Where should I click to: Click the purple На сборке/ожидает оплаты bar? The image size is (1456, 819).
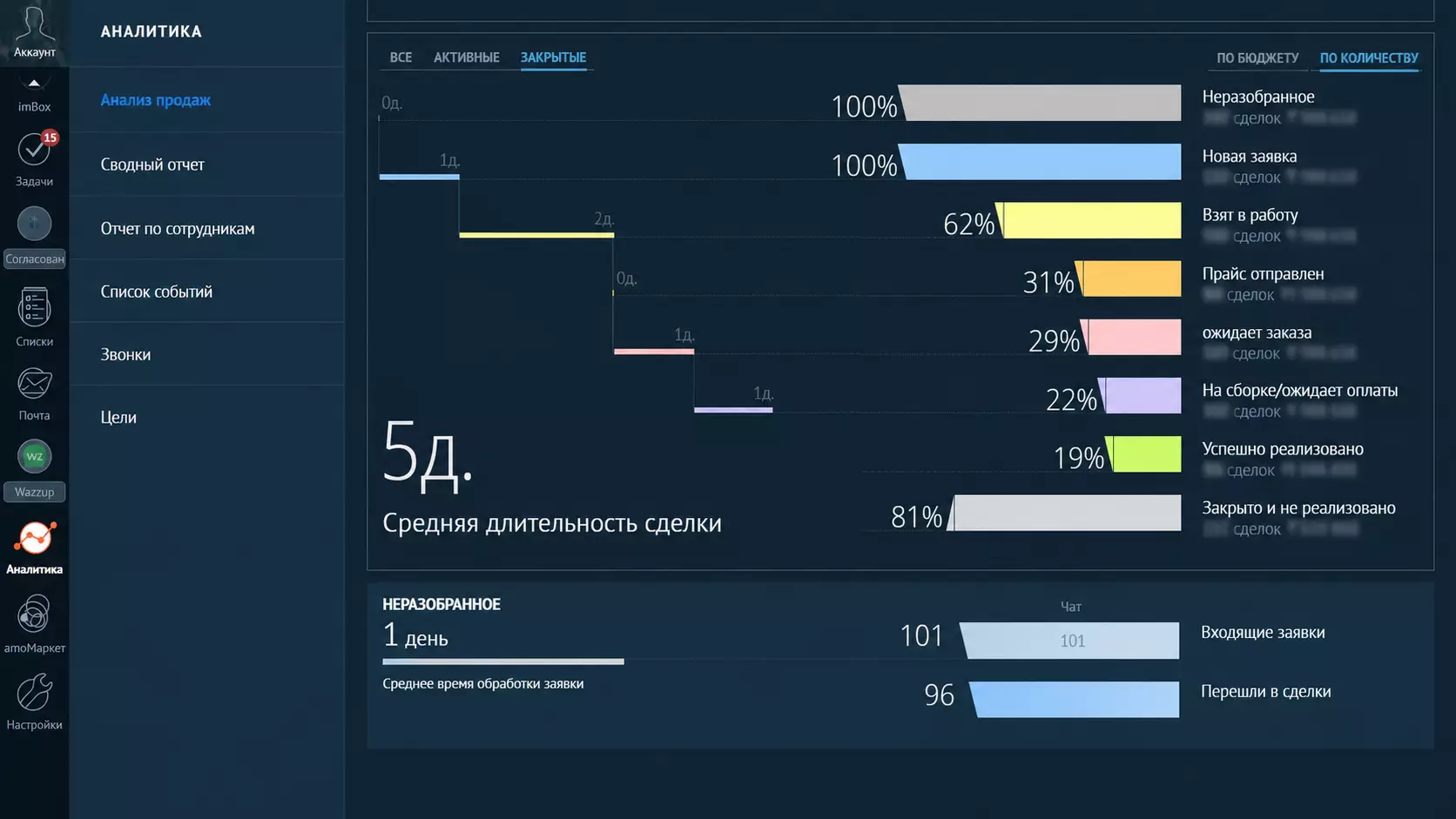point(1140,395)
